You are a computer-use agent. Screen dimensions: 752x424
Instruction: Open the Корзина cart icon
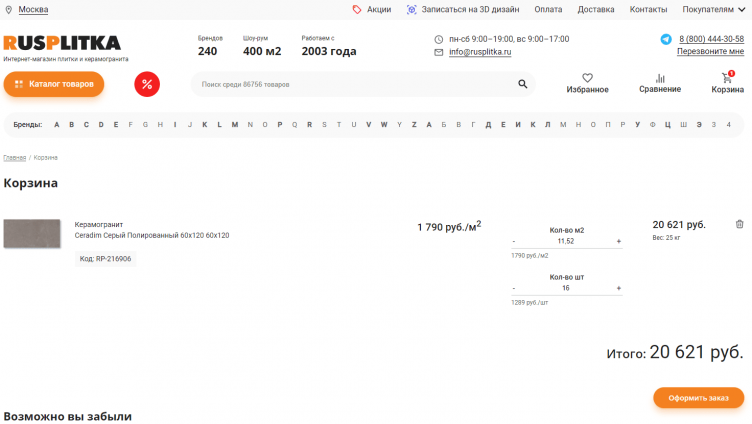pyautogui.click(x=727, y=78)
